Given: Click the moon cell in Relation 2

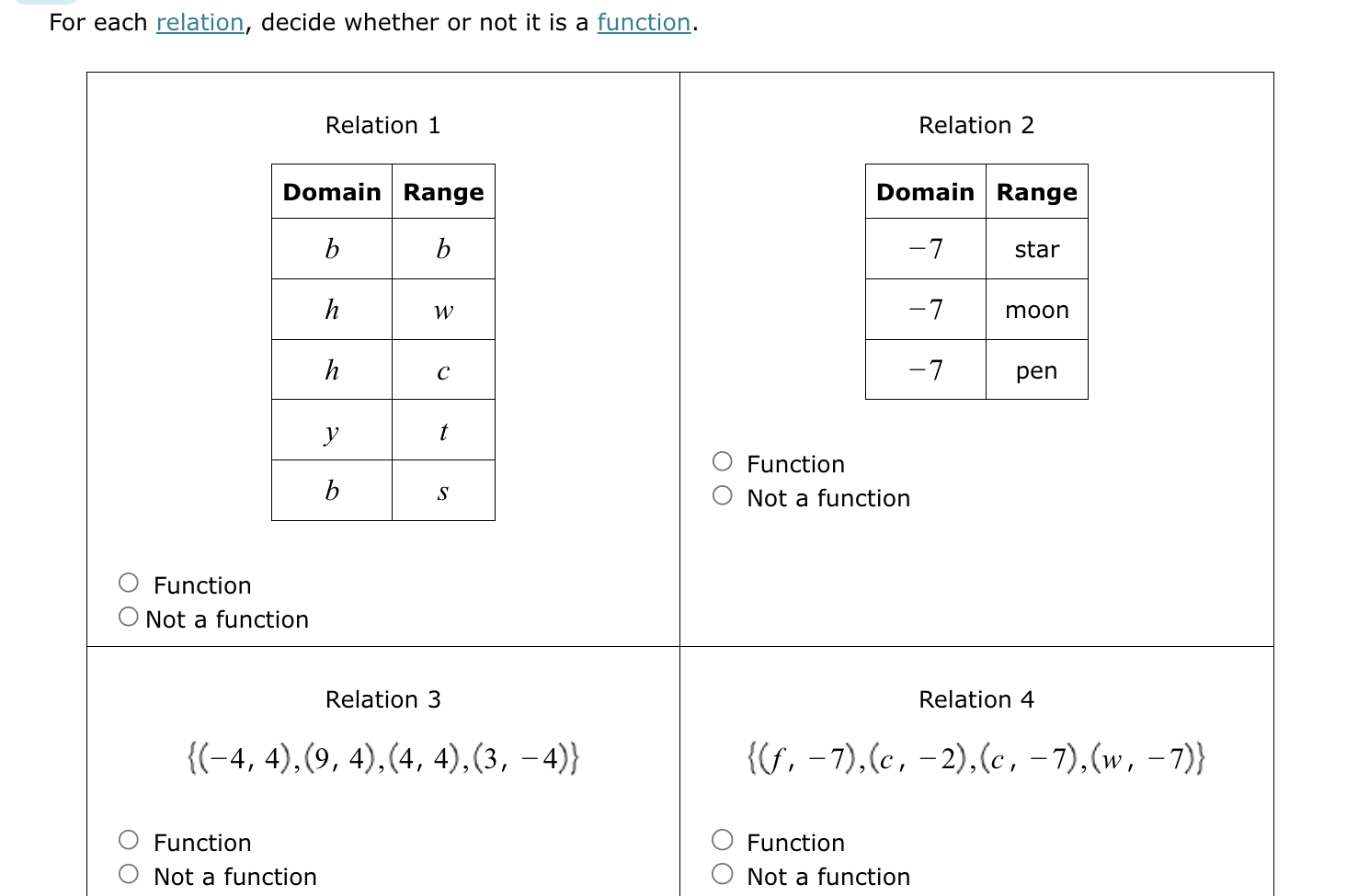Looking at the screenshot, I should coord(1037,310).
